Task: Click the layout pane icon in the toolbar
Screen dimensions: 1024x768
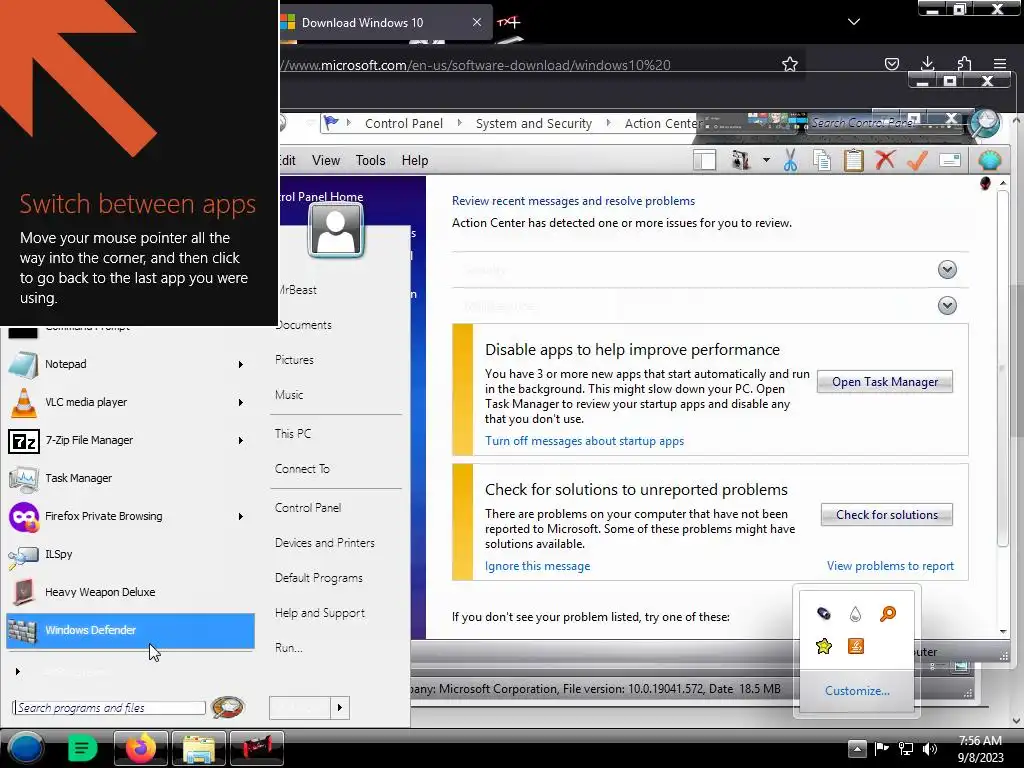Action: 705,160
